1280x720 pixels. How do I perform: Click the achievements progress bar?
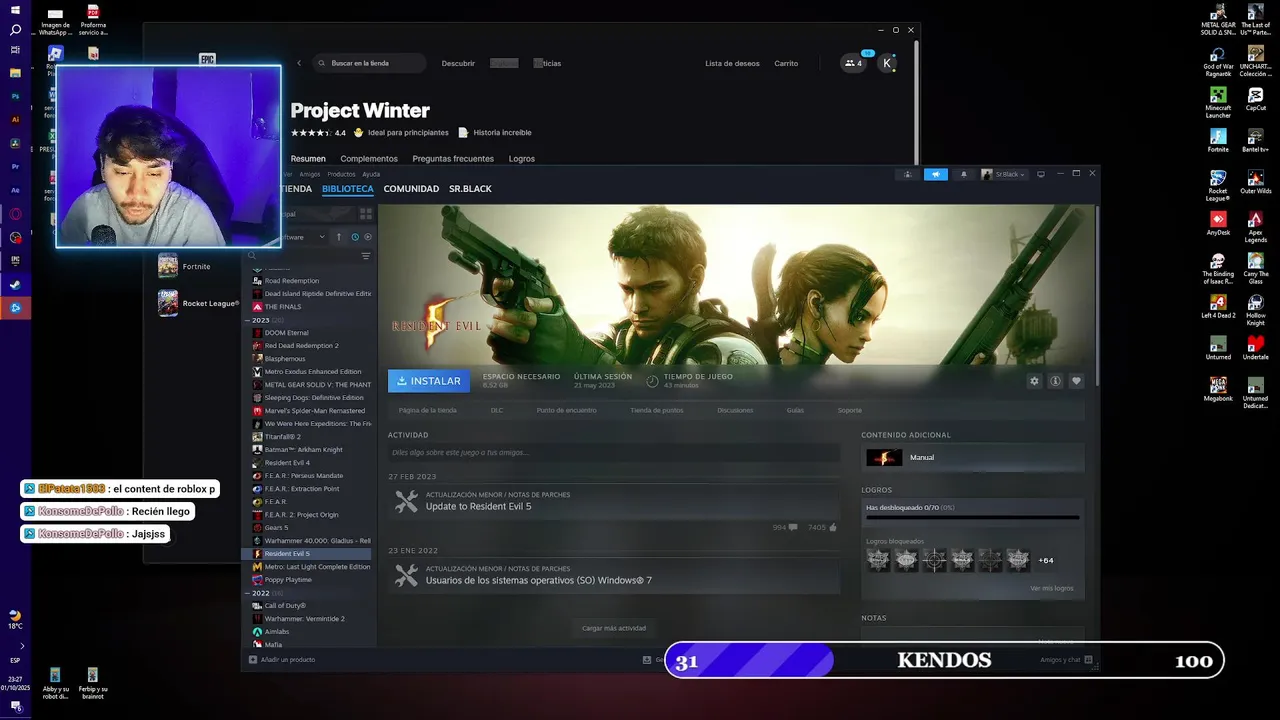pos(972,518)
